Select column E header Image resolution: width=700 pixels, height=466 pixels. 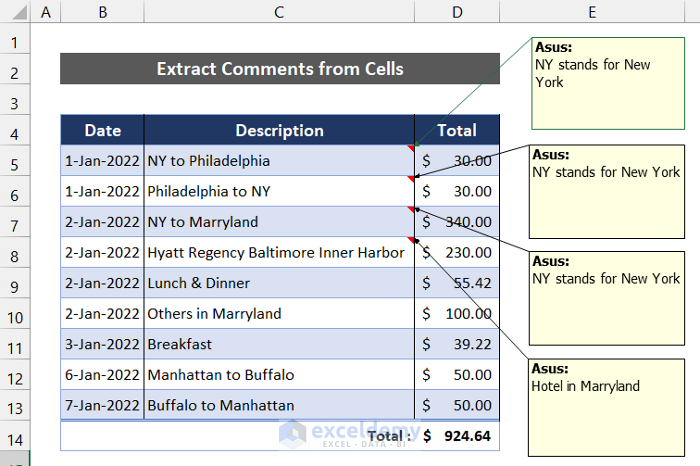point(592,12)
